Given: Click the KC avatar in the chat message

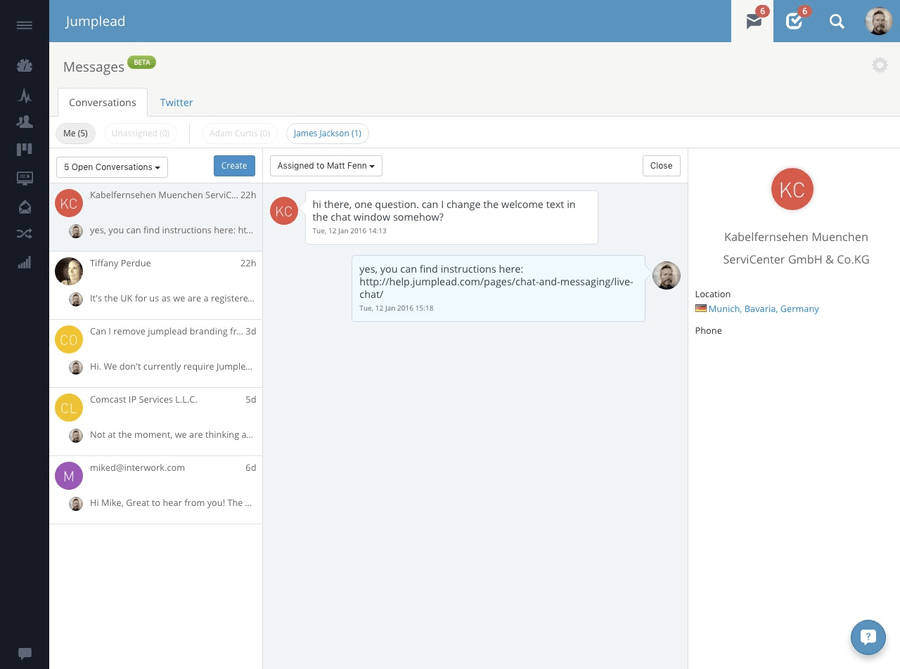Looking at the screenshot, I should click(284, 211).
